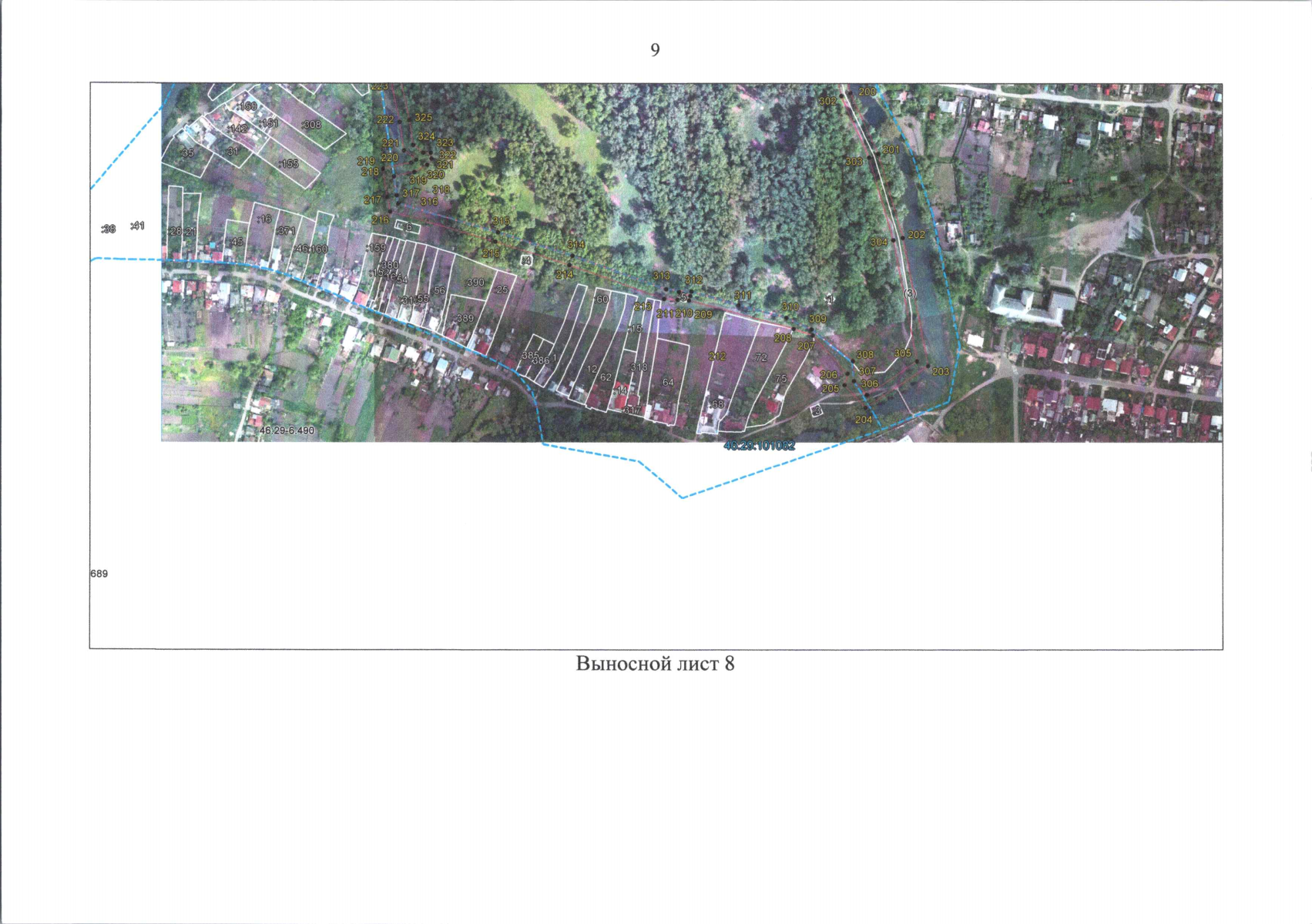Click cadastral number 46:29:101082 label
1312x924 pixels.
click(760, 446)
